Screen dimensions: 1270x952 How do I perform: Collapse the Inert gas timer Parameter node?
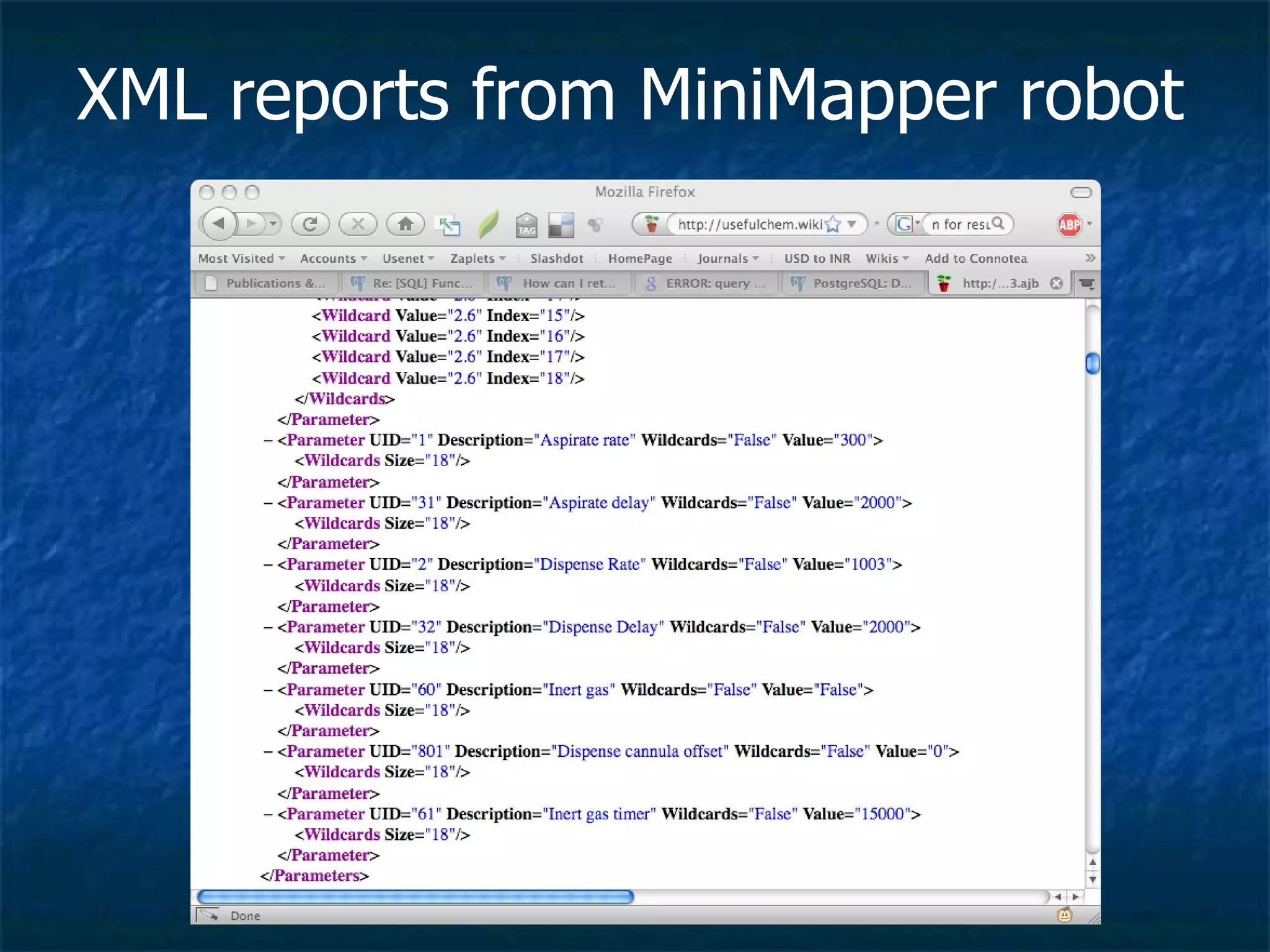(x=268, y=815)
